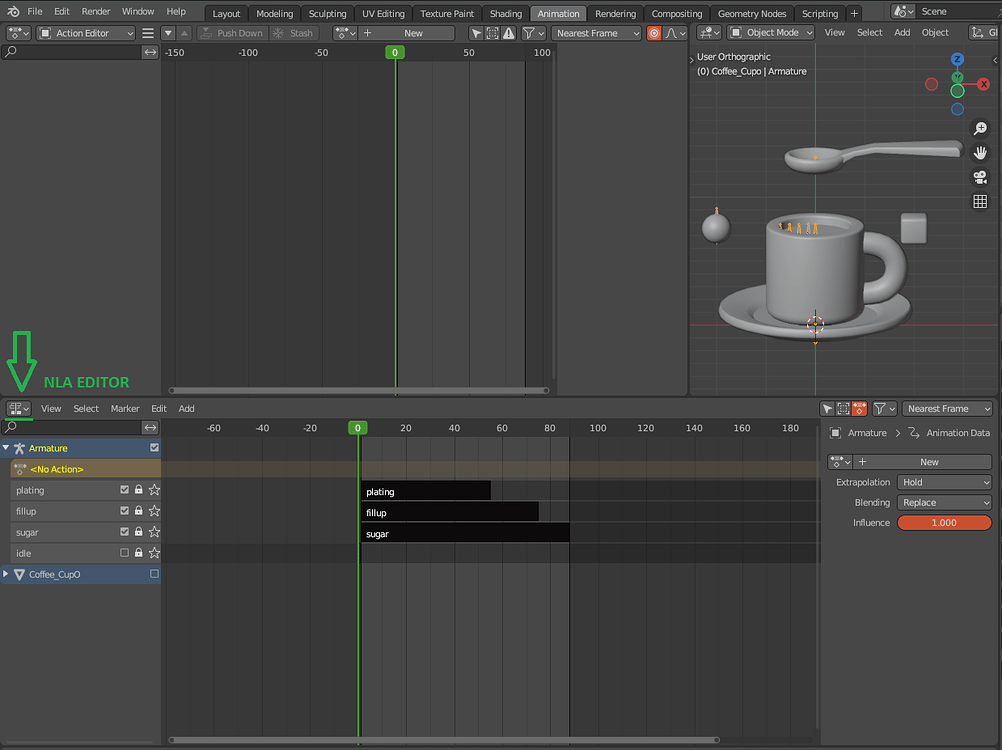This screenshot has height=750, width=1002.
Task: Click the orange Influence slider
Action: (x=944, y=522)
